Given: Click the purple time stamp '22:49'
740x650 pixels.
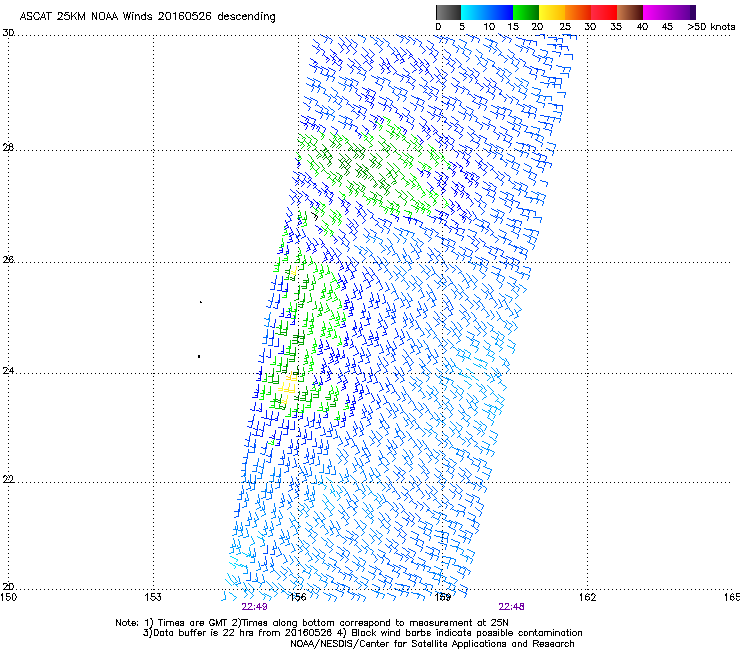Looking at the screenshot, I should [x=254, y=607].
